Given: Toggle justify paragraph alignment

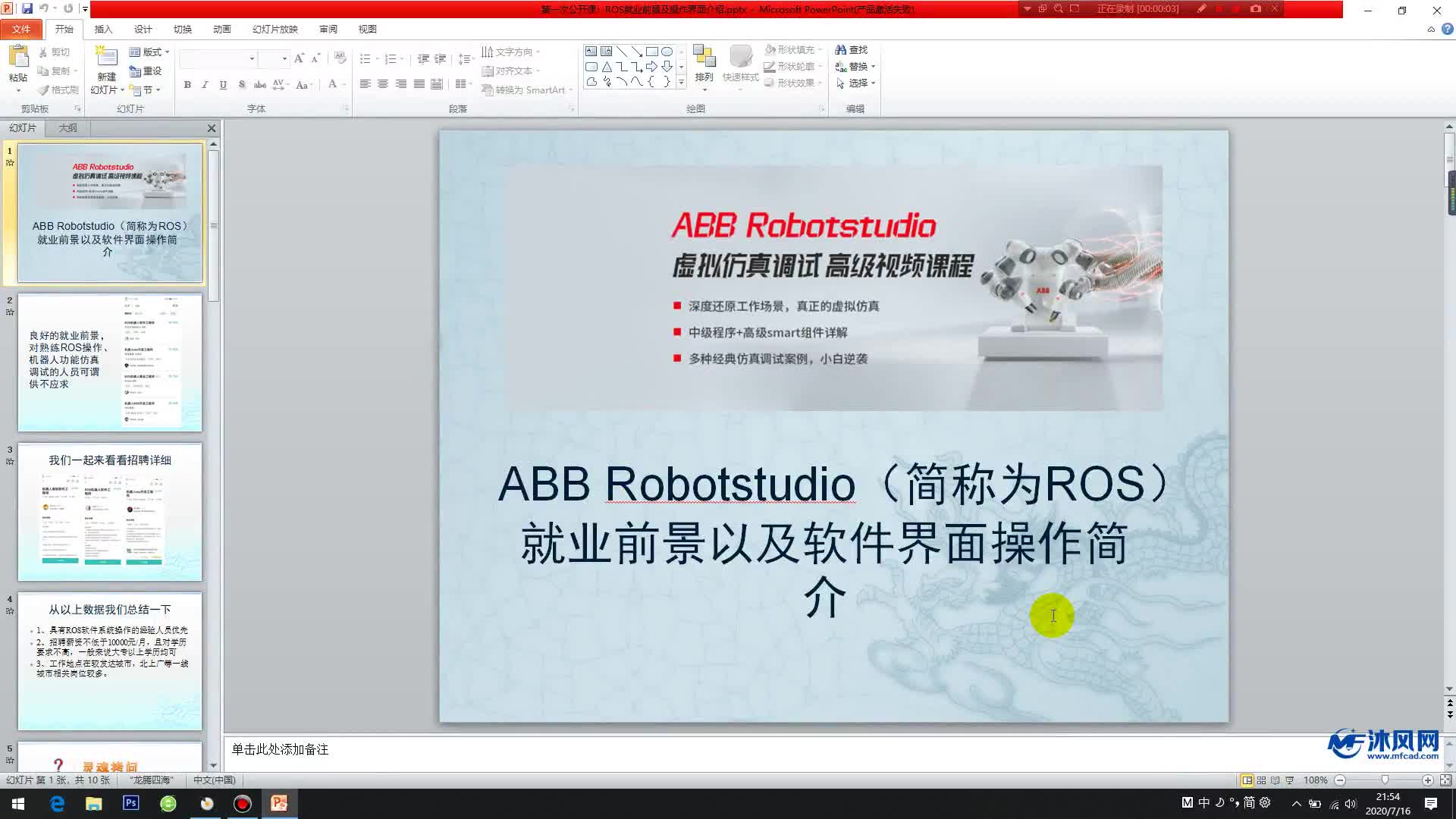Looking at the screenshot, I should click(x=419, y=84).
